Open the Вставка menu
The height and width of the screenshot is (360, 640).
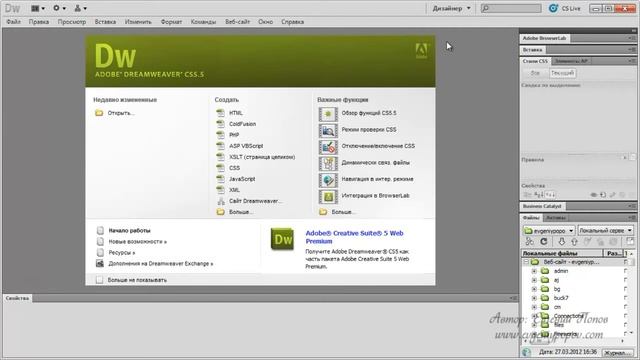tap(105, 22)
